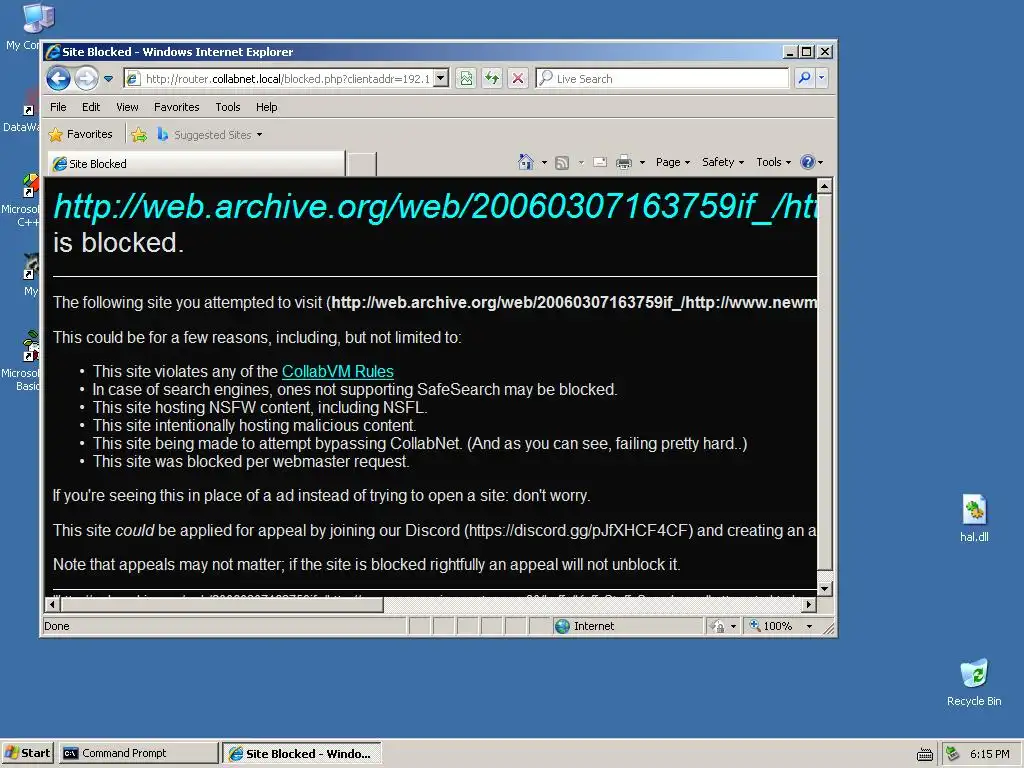Click vertical scrollbar down arrow
This screenshot has height=768, width=1024.
(x=825, y=588)
